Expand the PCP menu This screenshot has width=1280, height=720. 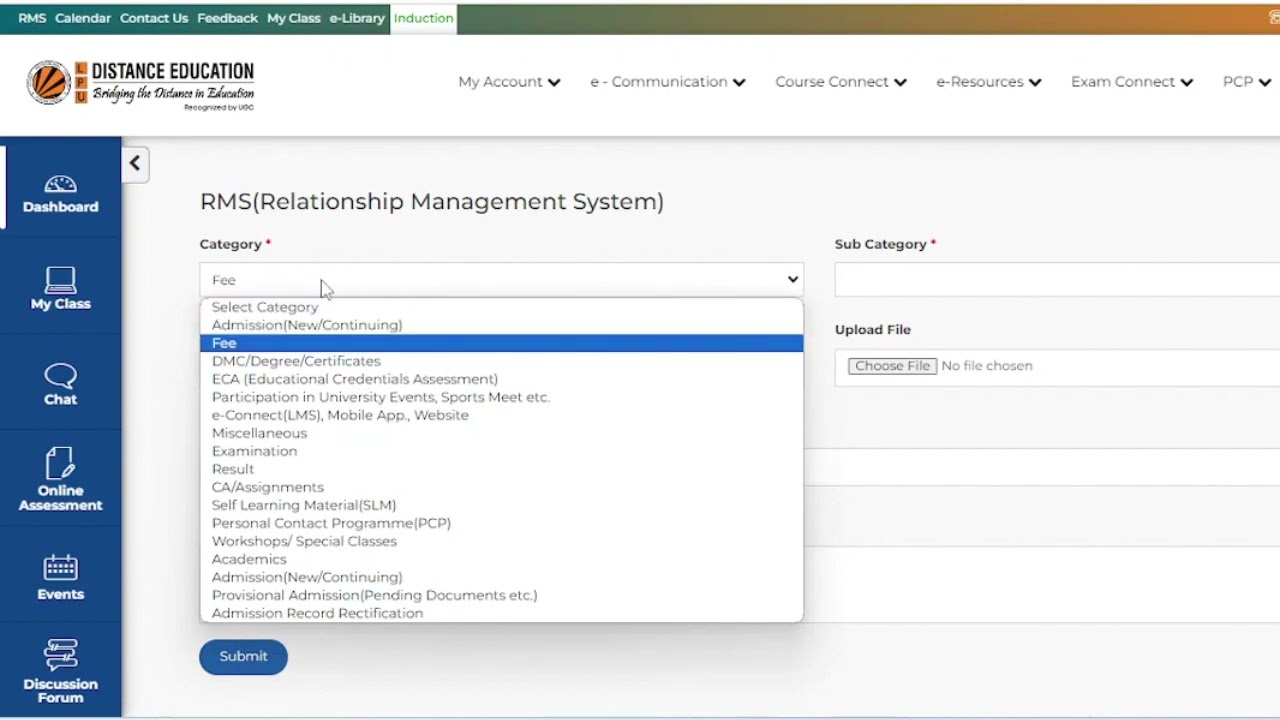coord(1246,82)
